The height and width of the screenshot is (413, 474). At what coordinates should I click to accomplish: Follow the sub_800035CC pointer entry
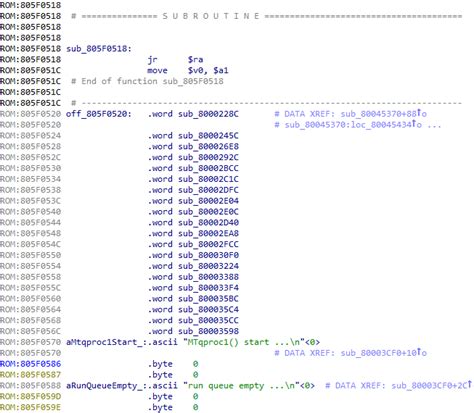(x=208, y=321)
